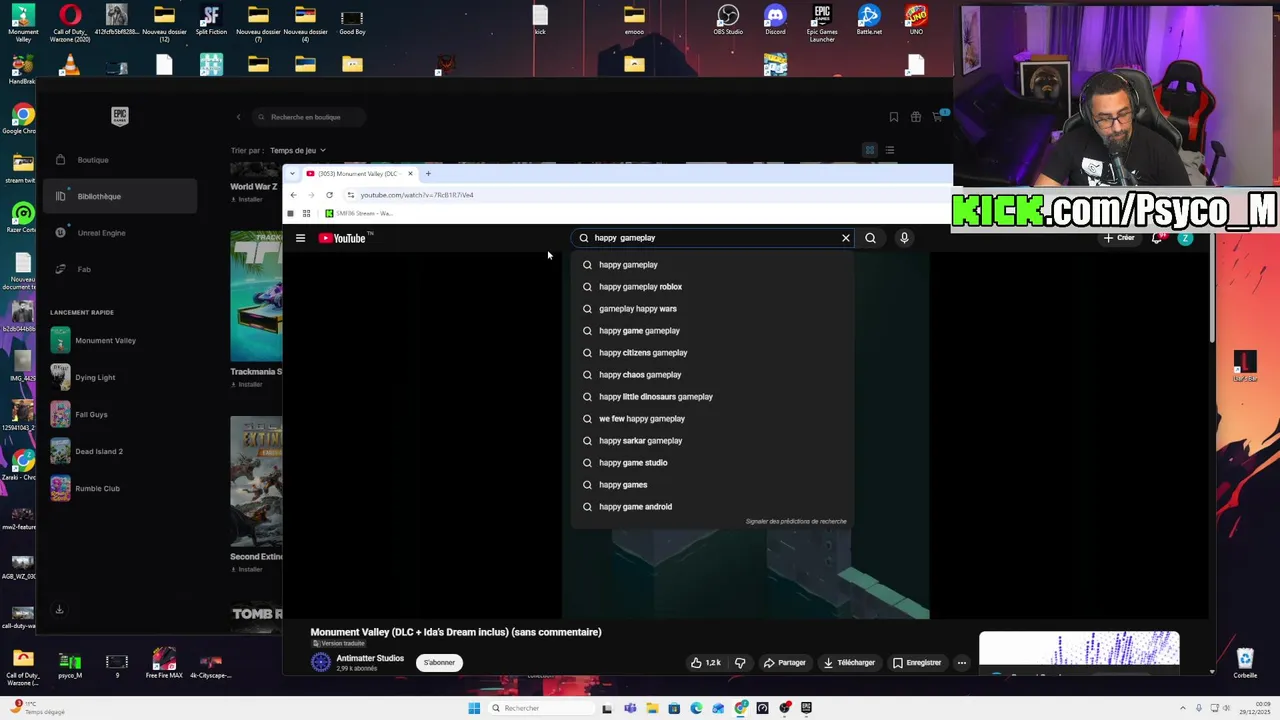Launch Monument Valley from quick launch
The image size is (1280, 720).
click(x=120, y=340)
